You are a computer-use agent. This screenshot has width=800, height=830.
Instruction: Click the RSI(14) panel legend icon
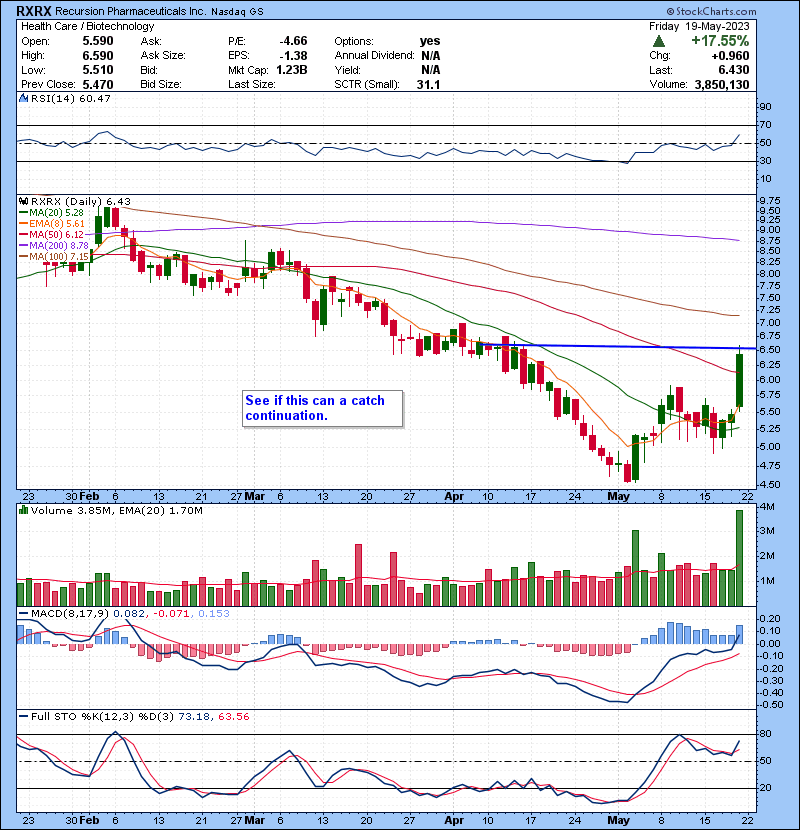[23, 98]
